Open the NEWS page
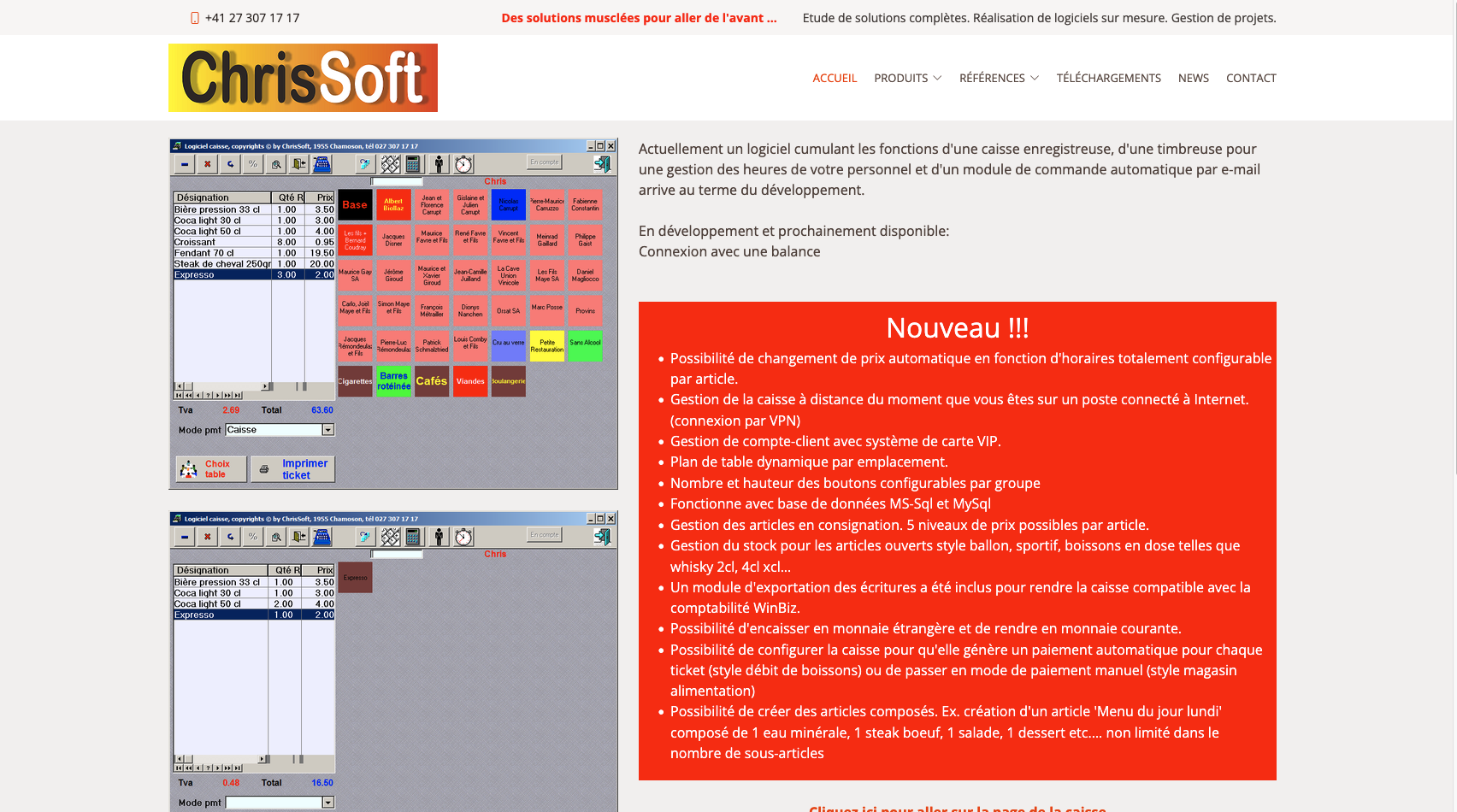This screenshot has height=812, width=1457. 1193,78
